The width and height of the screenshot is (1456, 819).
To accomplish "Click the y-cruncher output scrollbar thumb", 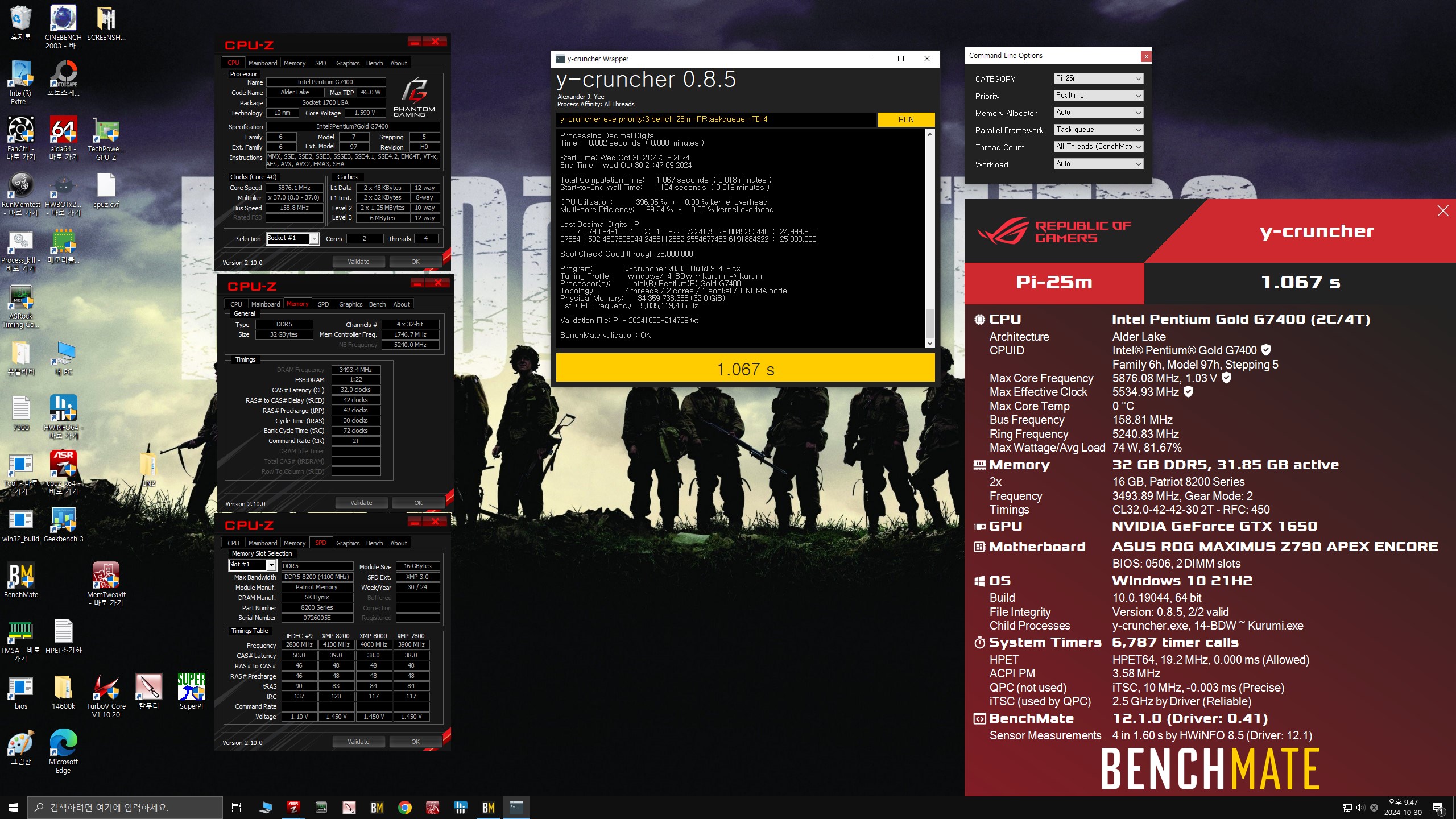I will tap(930, 323).
